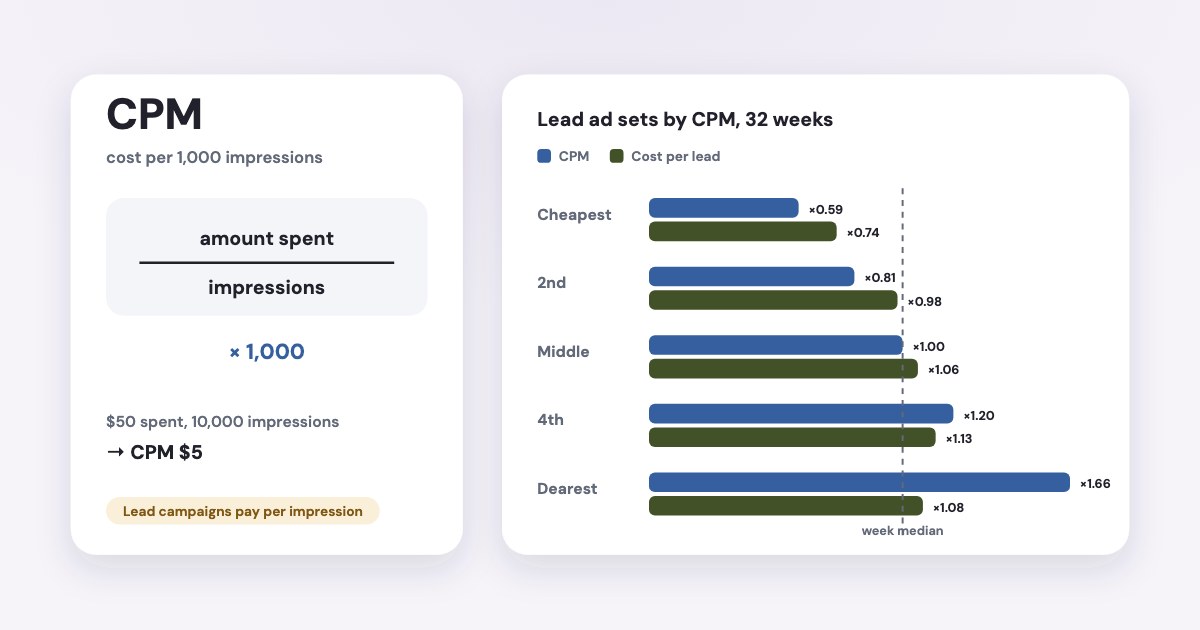The width and height of the screenshot is (1200, 630).
Task: Click the '2nd' row label
Action: (x=552, y=283)
